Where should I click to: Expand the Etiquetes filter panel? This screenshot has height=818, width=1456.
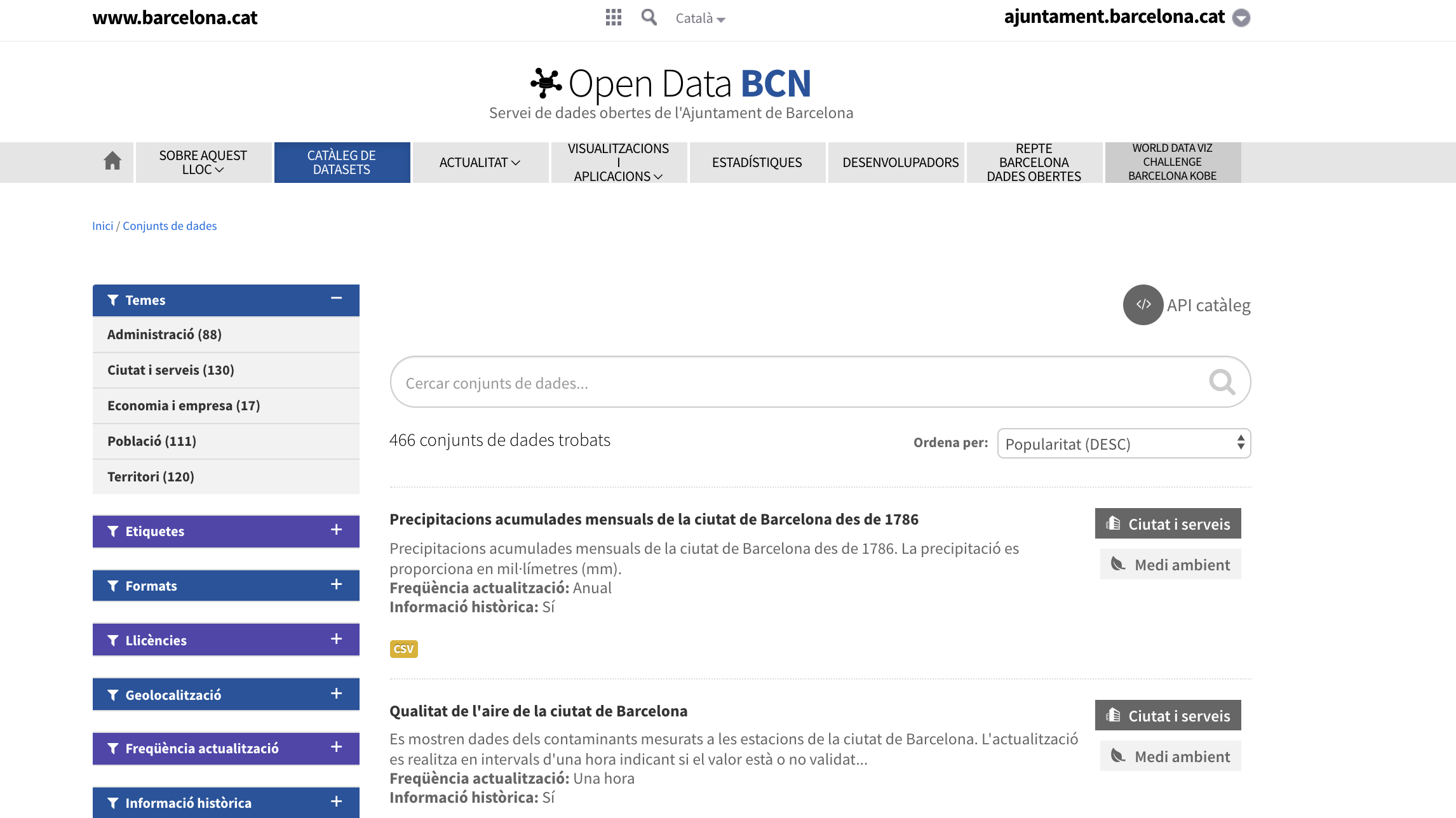coord(336,530)
